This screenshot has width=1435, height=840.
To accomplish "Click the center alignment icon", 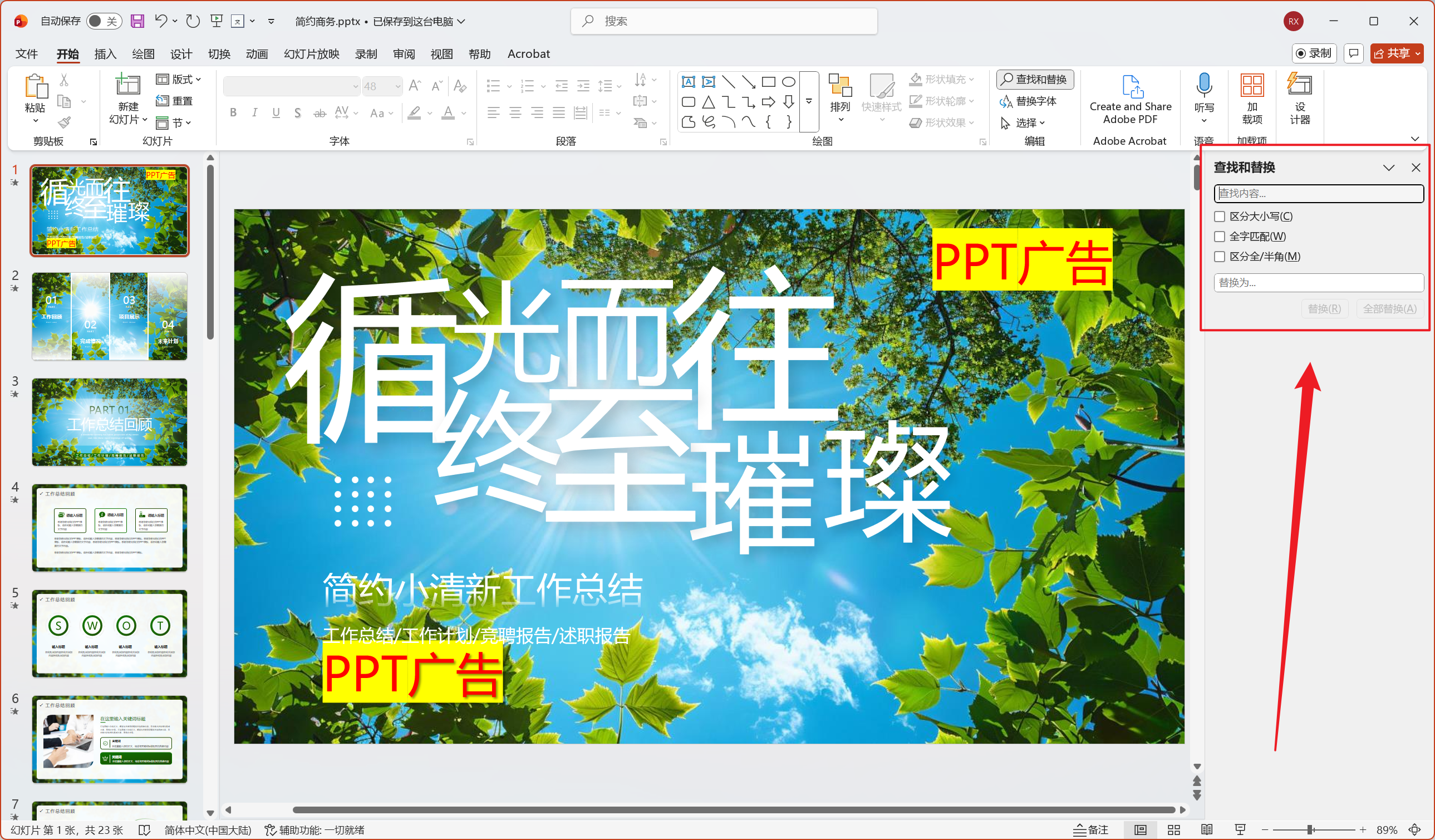I will 515,112.
